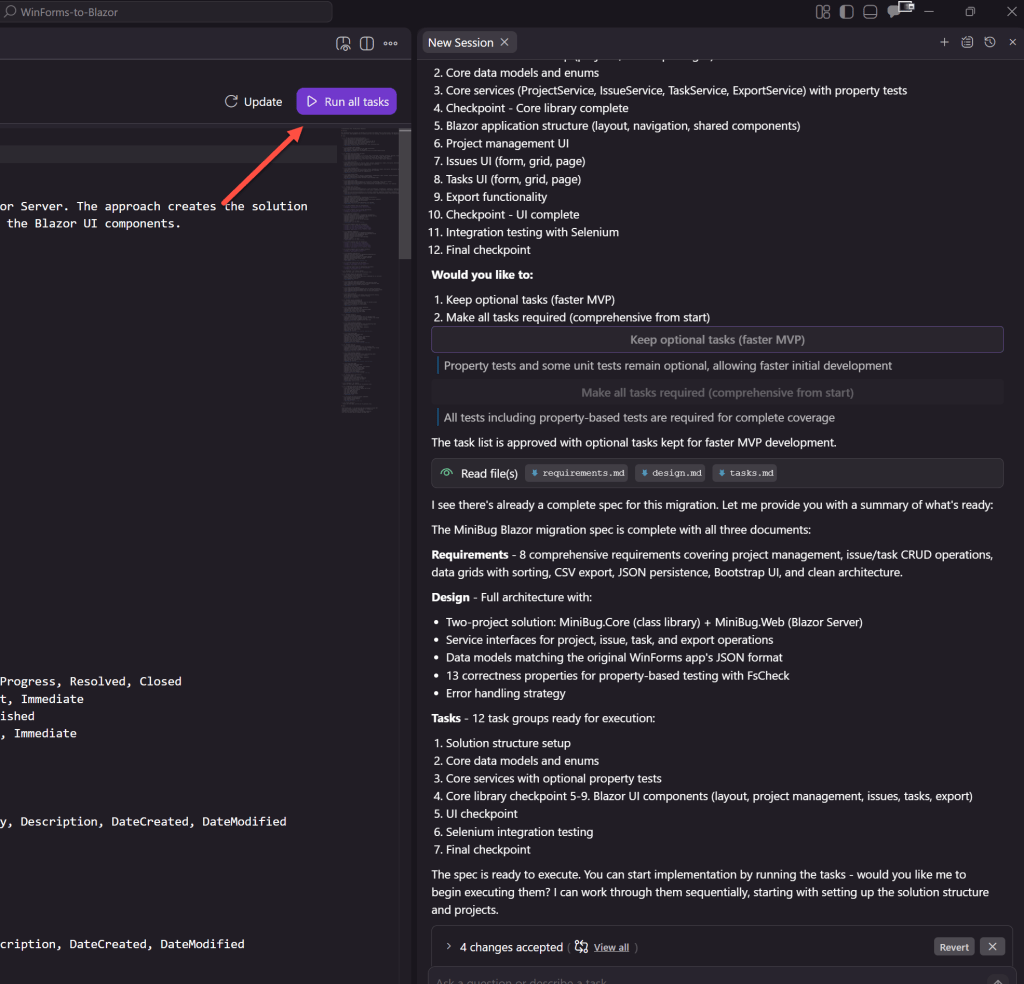The height and width of the screenshot is (984, 1024).
Task: Open the editor more actions ellipsis
Action: pyautogui.click(x=391, y=44)
